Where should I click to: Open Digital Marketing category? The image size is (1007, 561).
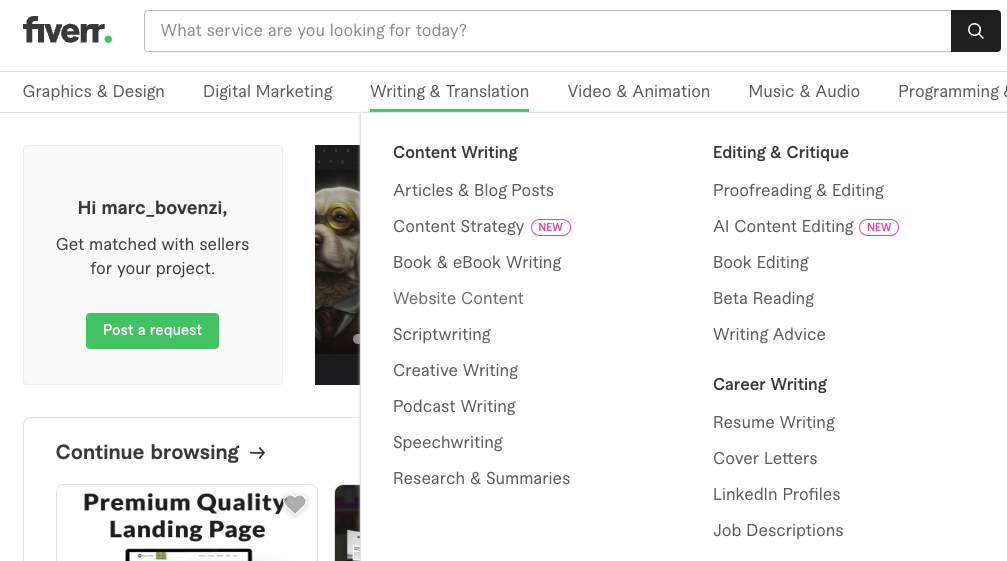[x=268, y=91]
